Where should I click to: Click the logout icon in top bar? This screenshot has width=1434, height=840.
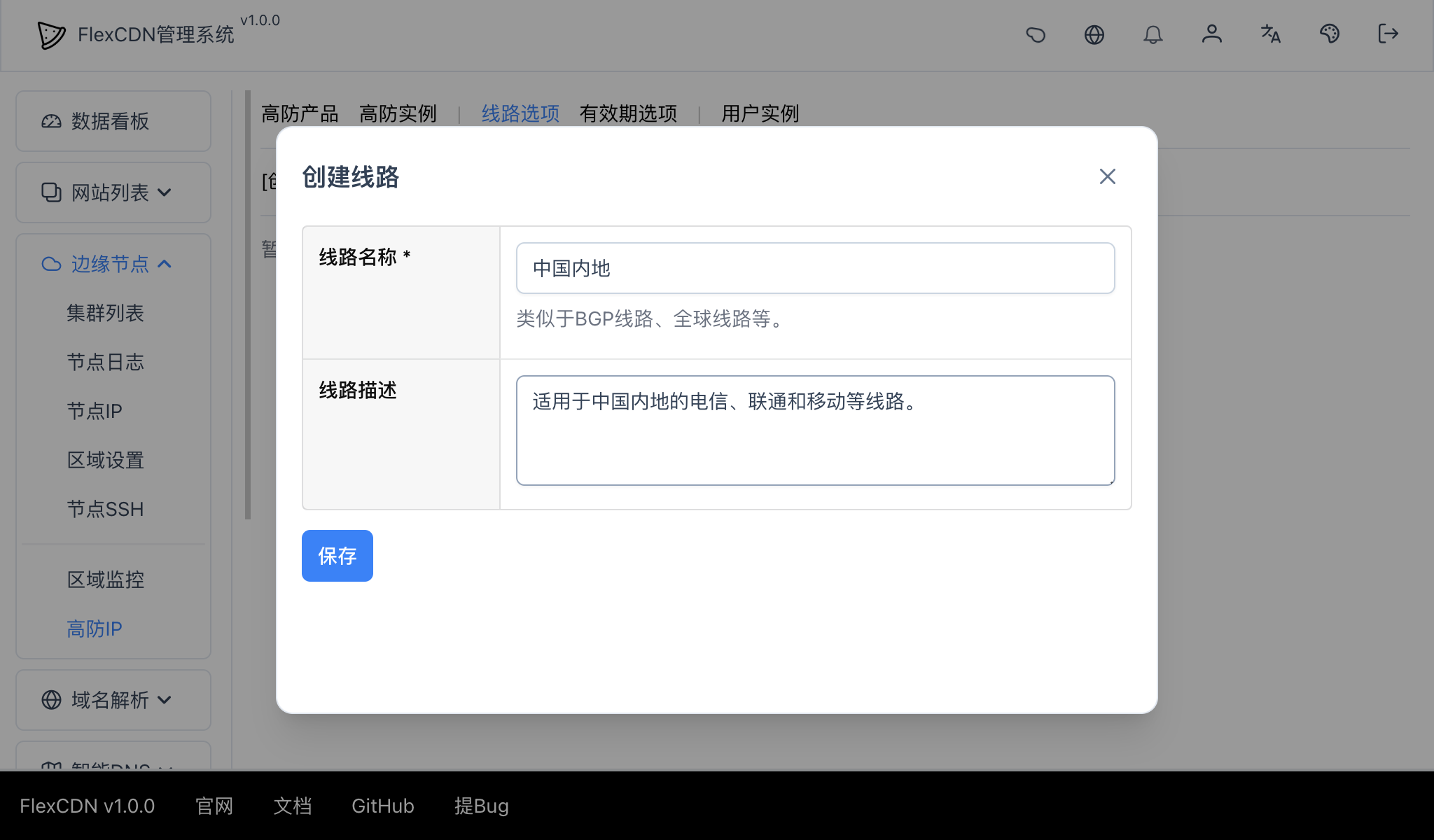[1388, 34]
